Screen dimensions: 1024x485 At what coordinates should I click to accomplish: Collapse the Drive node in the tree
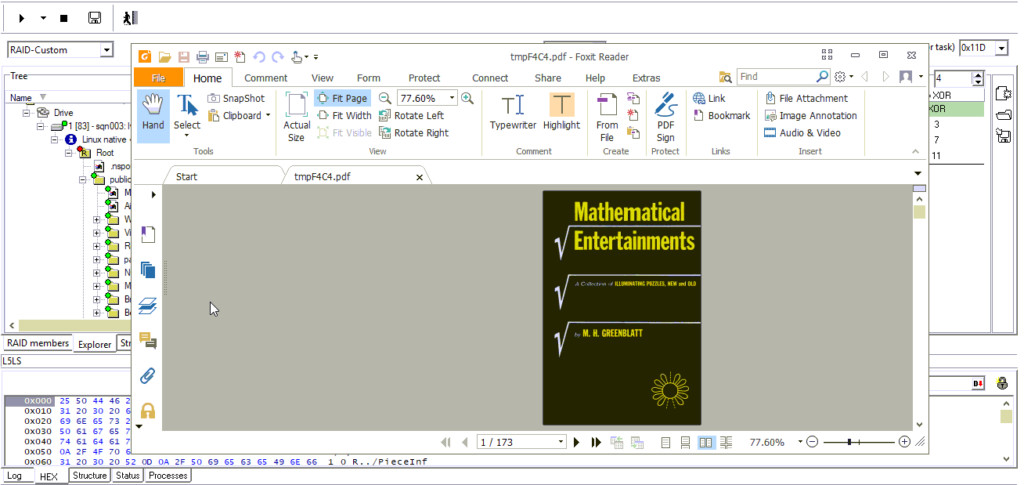point(27,112)
